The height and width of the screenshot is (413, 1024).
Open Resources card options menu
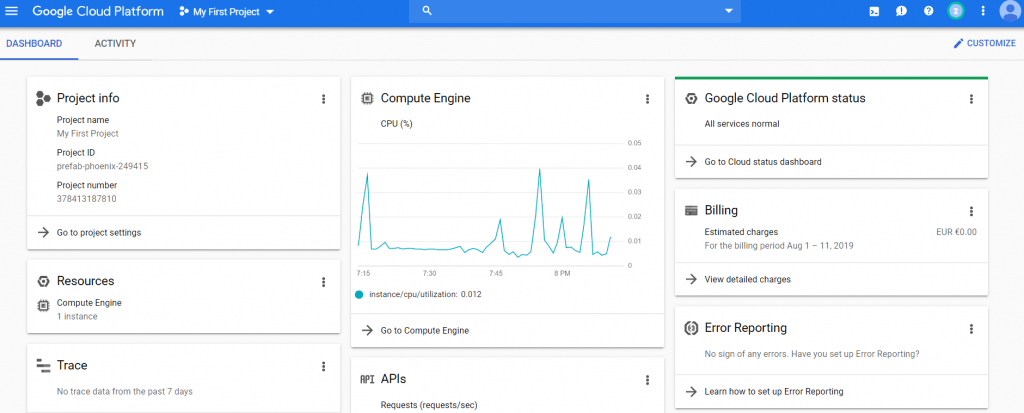(x=323, y=282)
